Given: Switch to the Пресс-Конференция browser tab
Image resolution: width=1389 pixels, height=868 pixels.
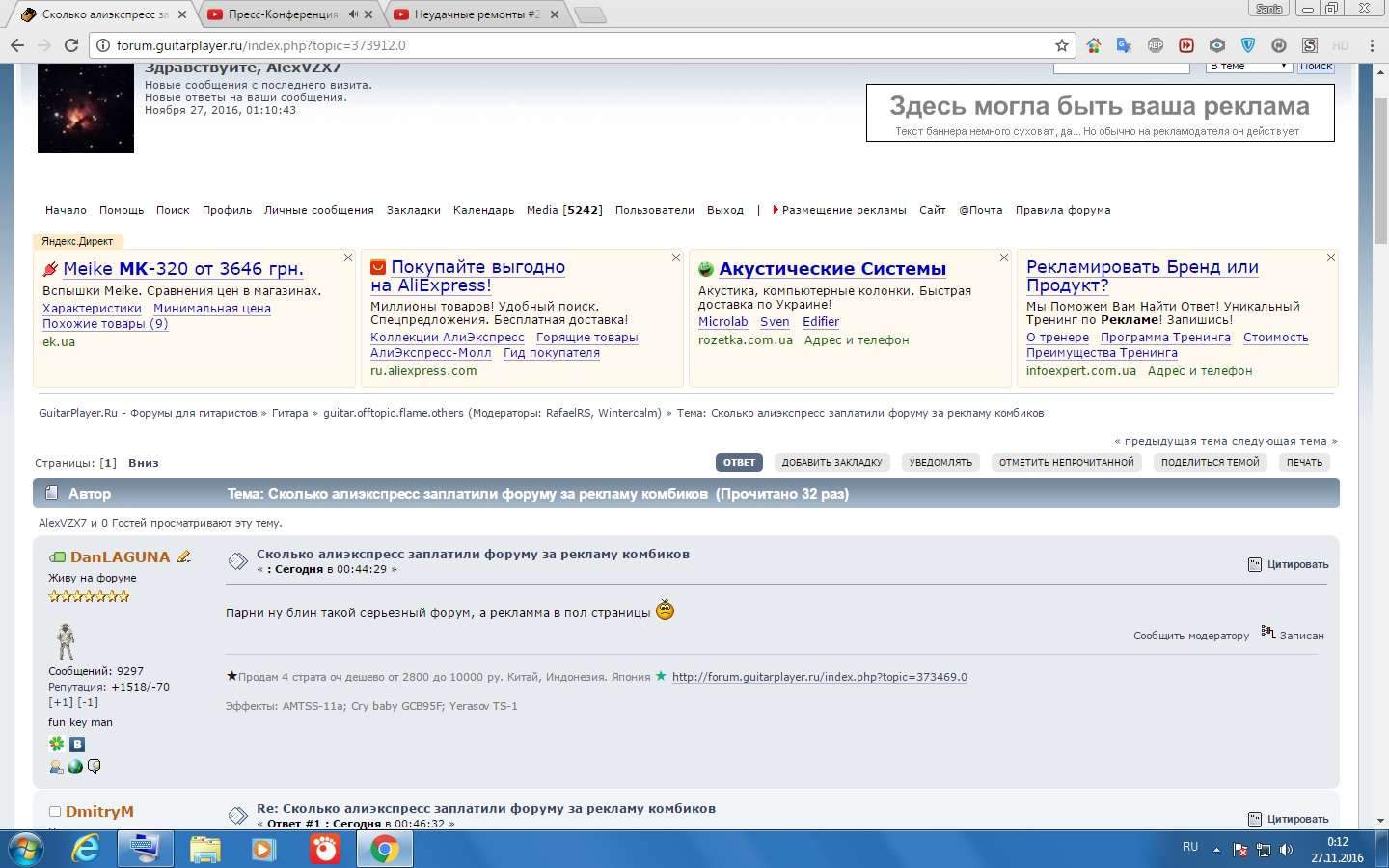Looking at the screenshot, I should pyautogui.click(x=282, y=14).
